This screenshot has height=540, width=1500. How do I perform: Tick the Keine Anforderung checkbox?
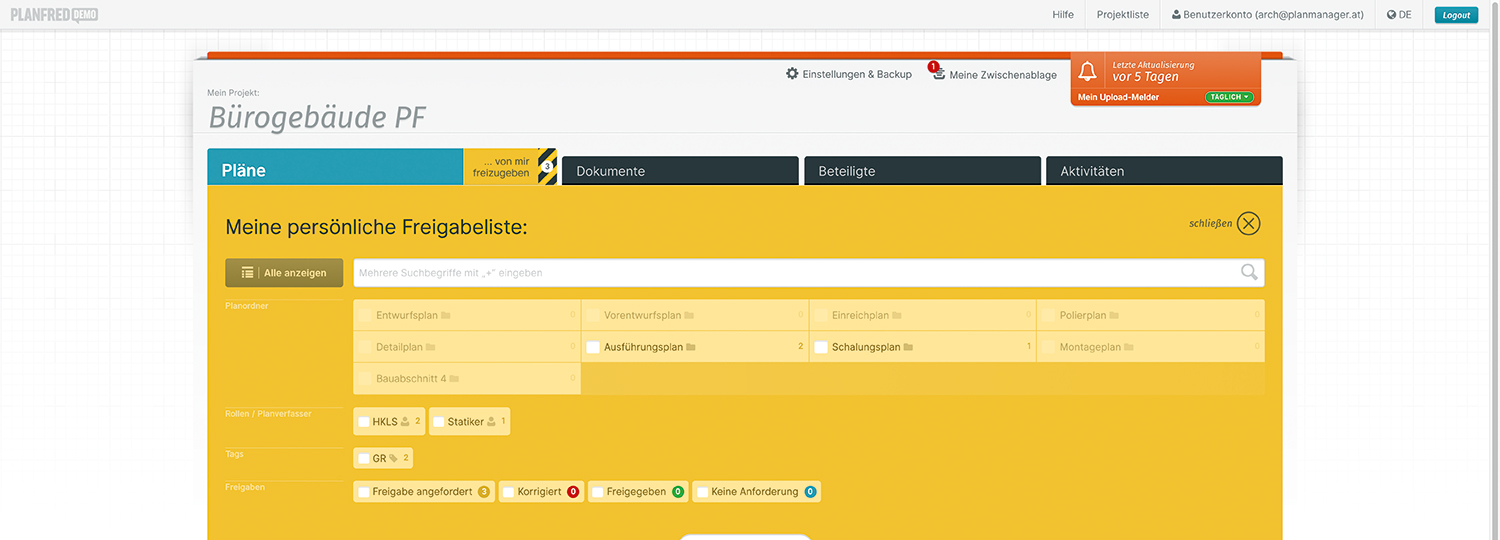[703, 492]
